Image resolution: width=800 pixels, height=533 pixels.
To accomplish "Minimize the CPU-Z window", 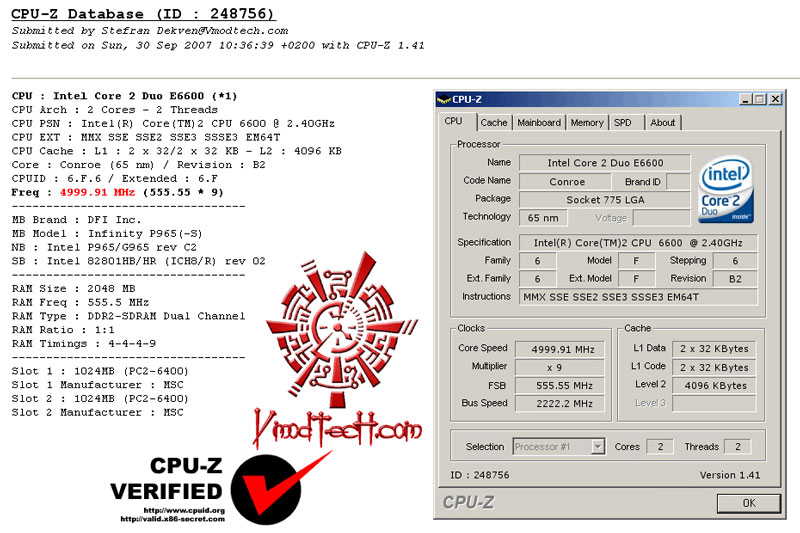I will (745, 99).
